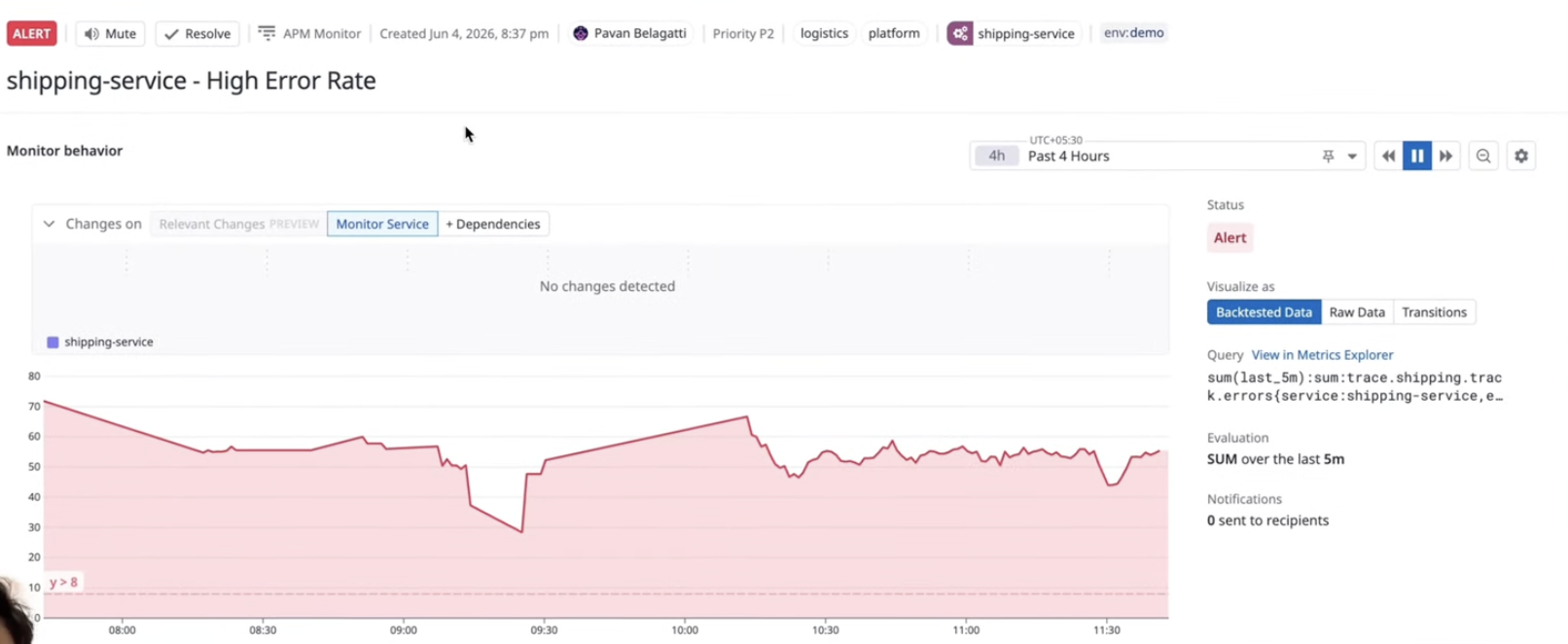Open the time range dropdown arrow
1568x644 pixels.
point(1352,156)
